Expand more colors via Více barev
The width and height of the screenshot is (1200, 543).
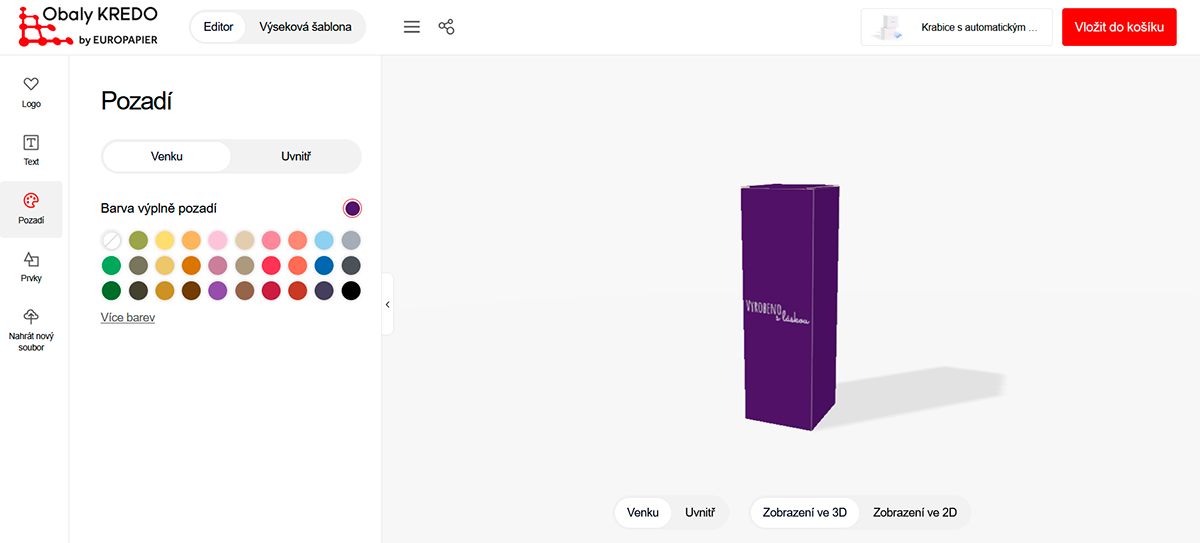128,318
